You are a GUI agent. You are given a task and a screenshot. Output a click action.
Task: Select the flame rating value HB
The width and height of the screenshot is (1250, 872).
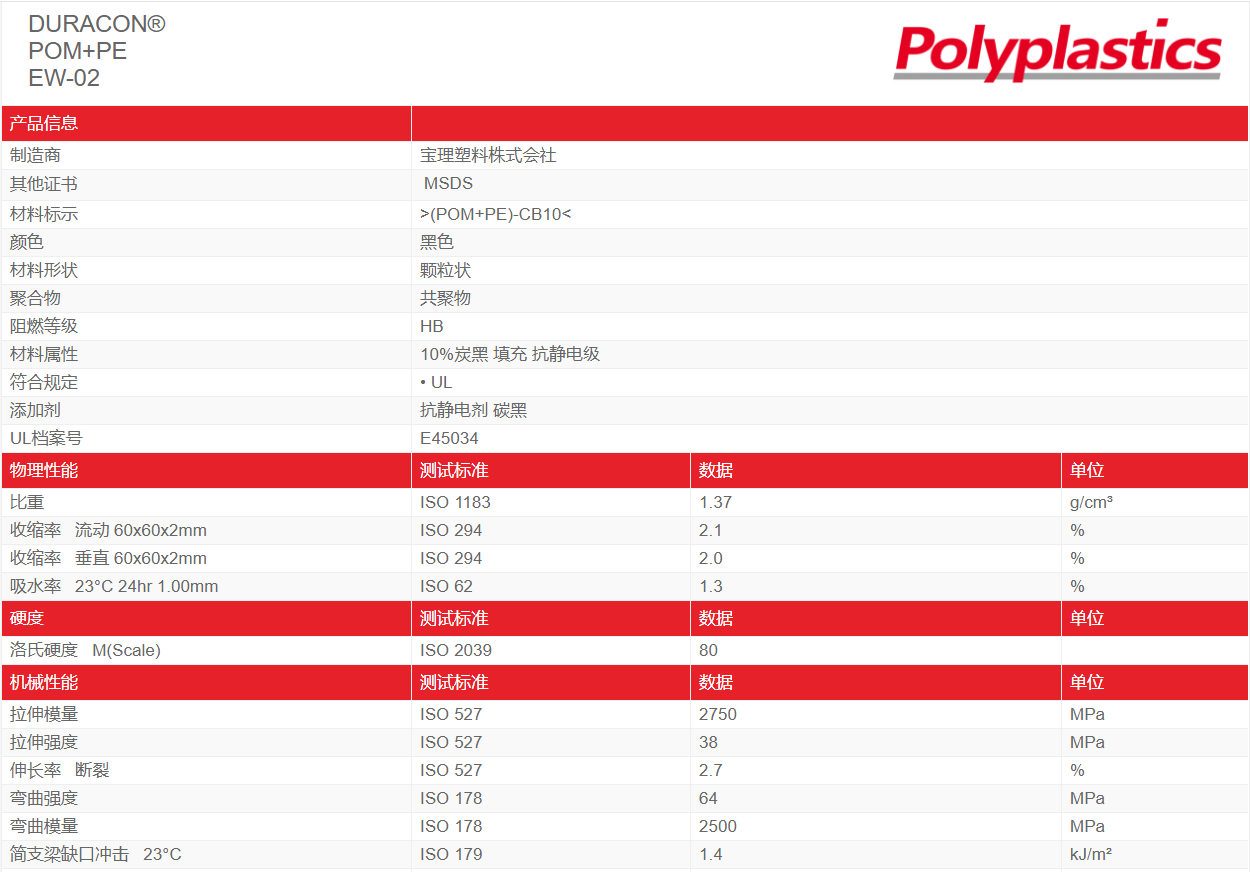coord(432,326)
